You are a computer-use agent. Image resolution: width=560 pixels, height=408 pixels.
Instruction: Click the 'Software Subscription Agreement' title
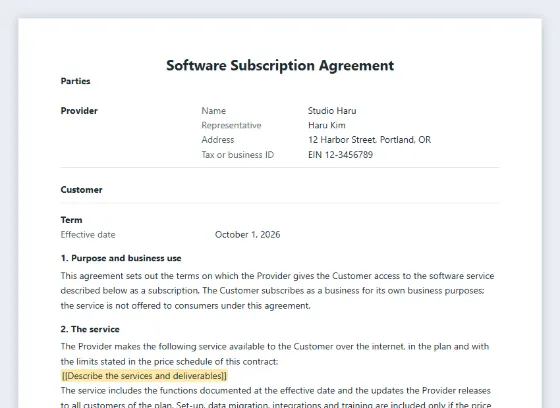pyautogui.click(x=280, y=66)
